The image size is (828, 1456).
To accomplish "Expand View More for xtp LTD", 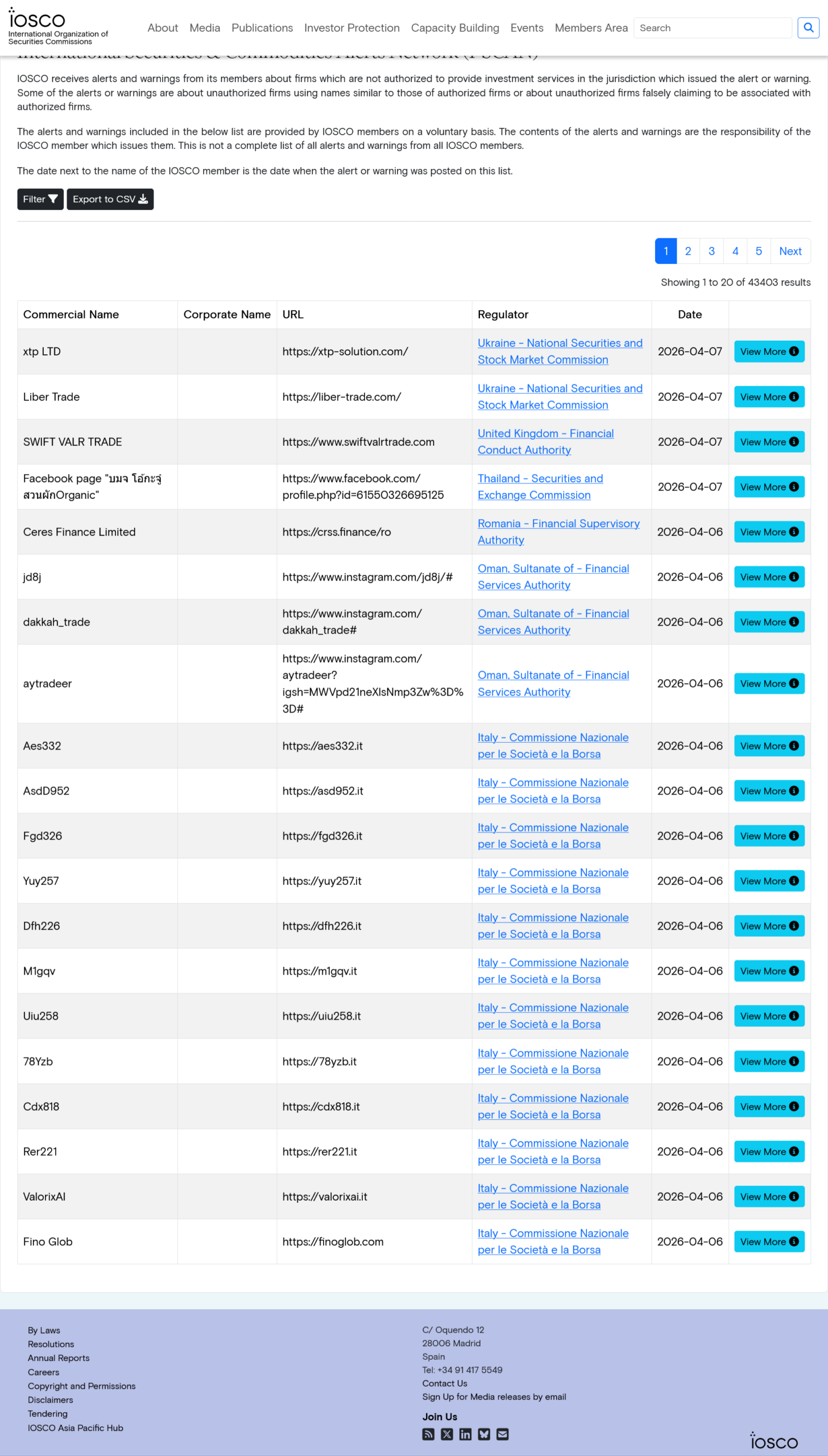I will coord(769,351).
